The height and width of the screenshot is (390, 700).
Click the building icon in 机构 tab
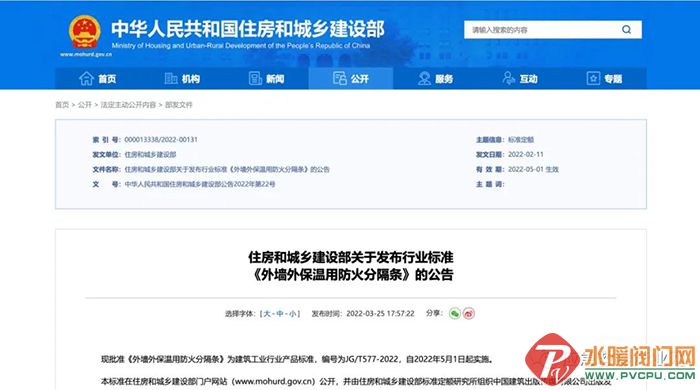coord(171,79)
